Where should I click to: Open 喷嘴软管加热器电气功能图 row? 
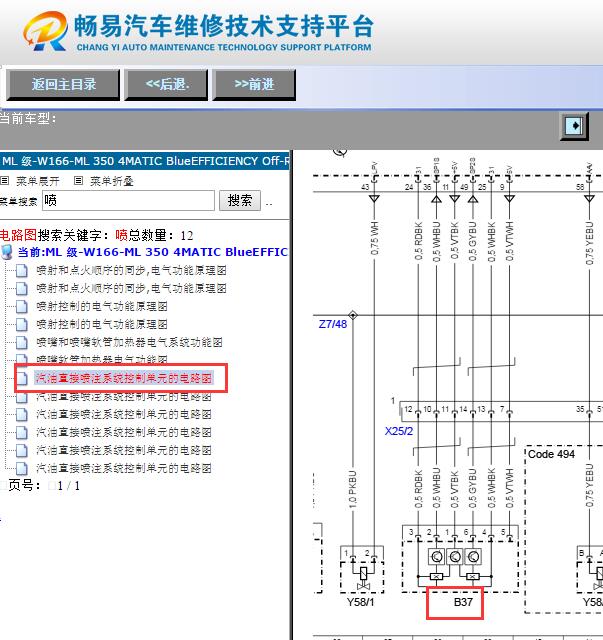click(x=102, y=359)
